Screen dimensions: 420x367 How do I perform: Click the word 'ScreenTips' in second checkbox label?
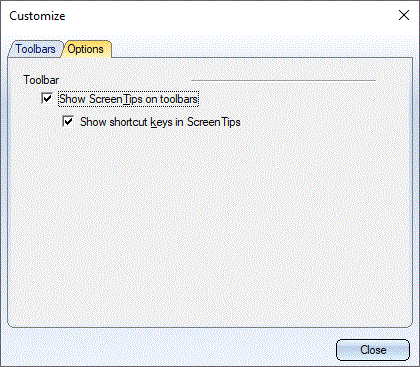[x=214, y=122]
